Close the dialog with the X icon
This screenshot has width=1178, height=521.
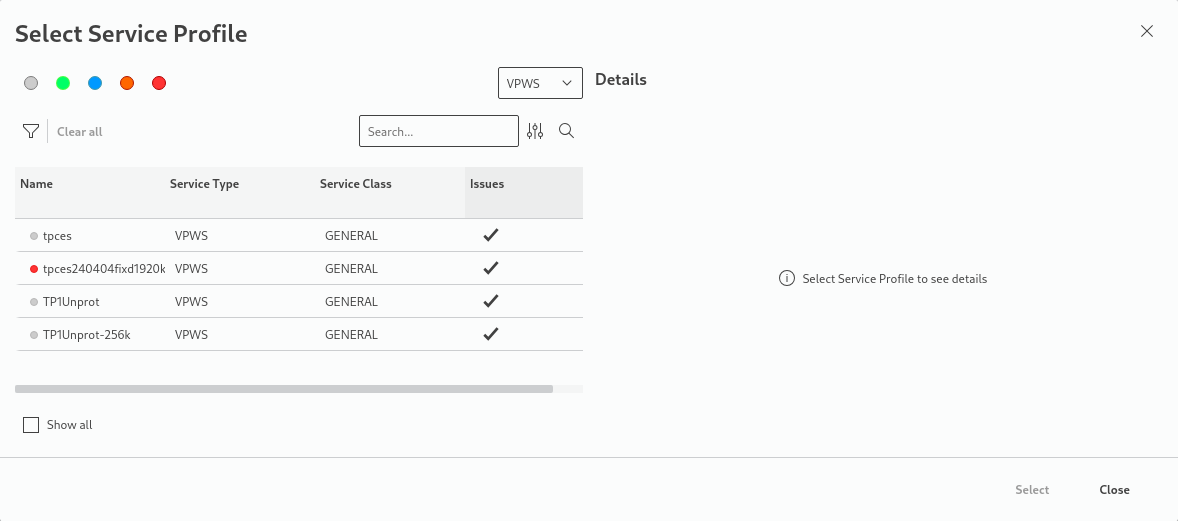[x=1147, y=31]
